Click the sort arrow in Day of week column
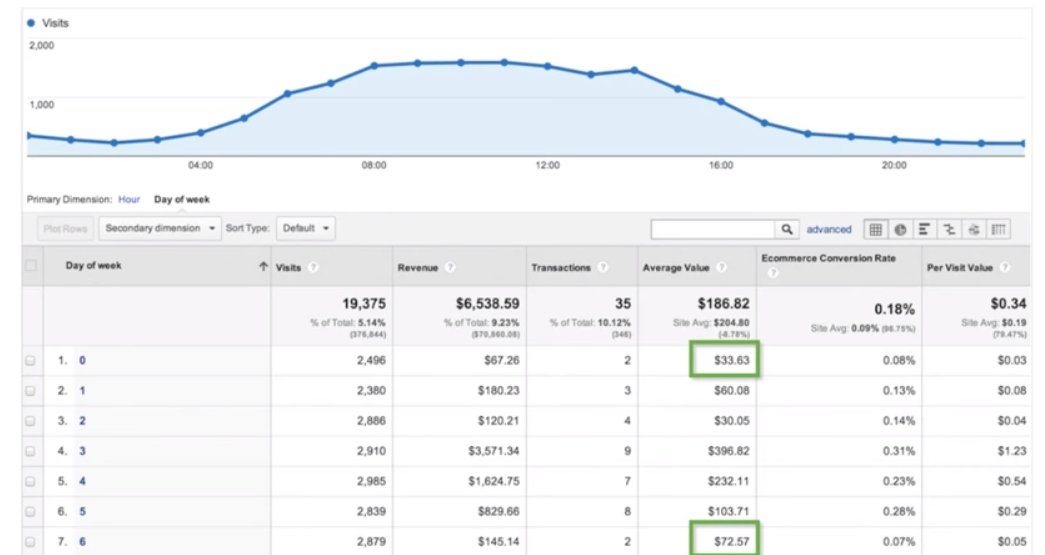This screenshot has height=555, width=1045. [263, 266]
